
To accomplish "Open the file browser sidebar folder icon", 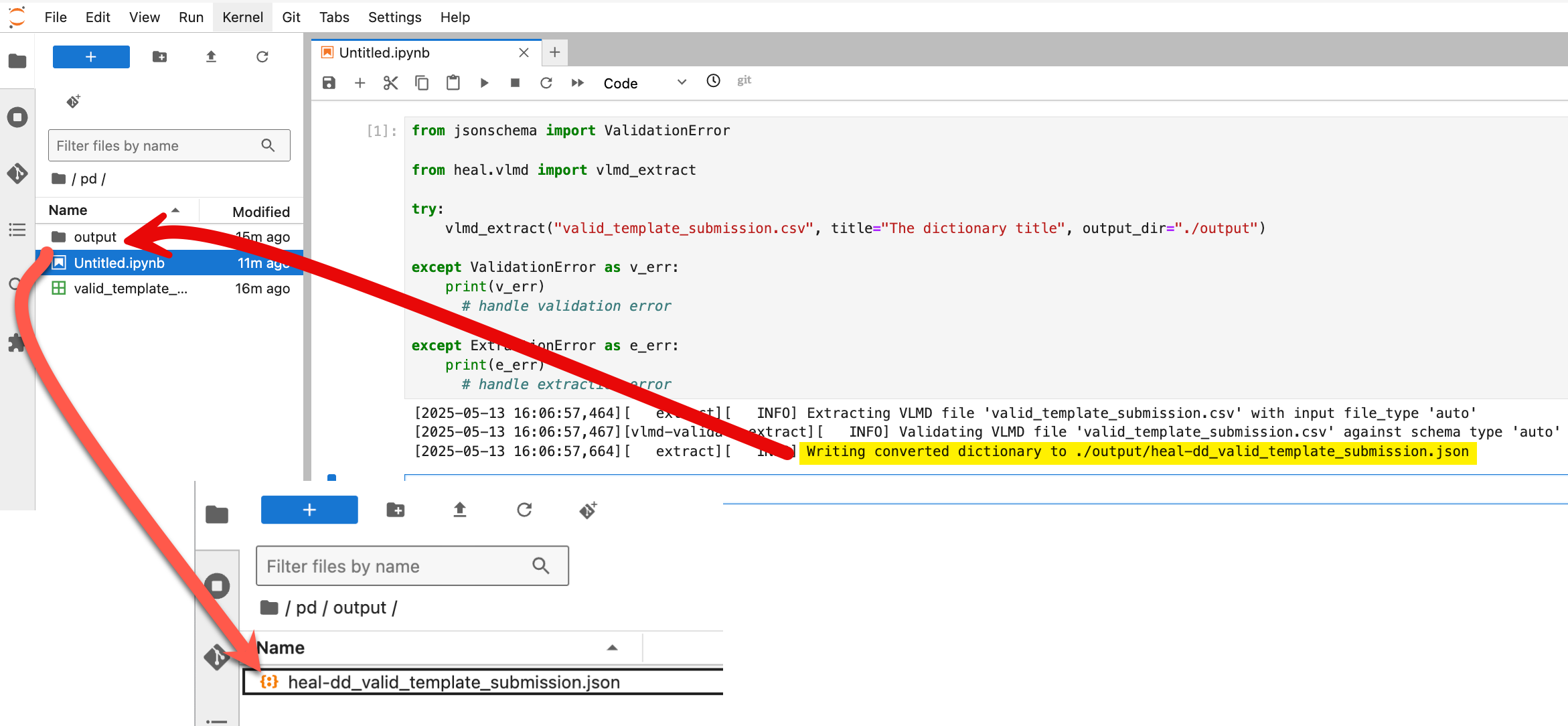I will point(17,61).
